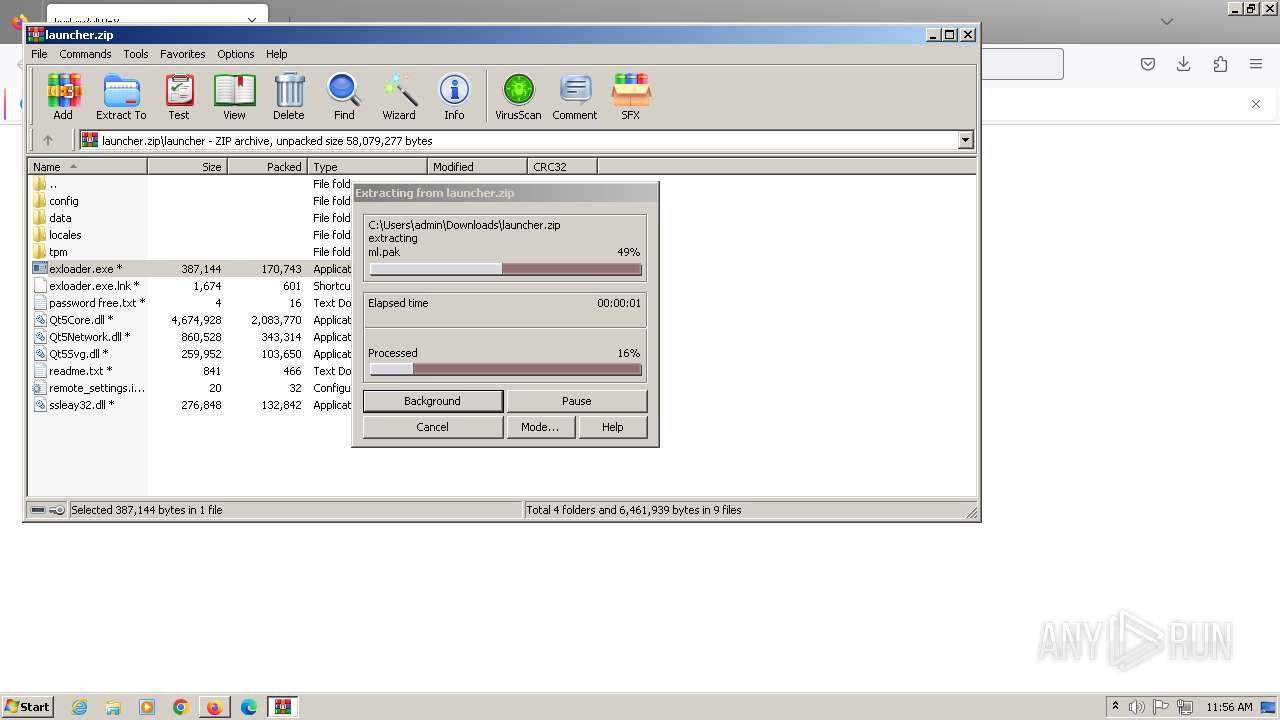
Task: Open Edge from taskbar
Action: coord(249,707)
